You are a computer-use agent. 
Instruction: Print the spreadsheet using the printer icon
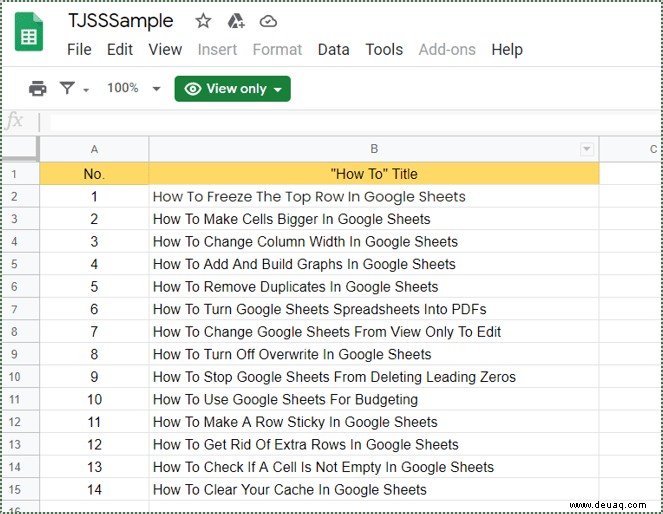(x=38, y=88)
